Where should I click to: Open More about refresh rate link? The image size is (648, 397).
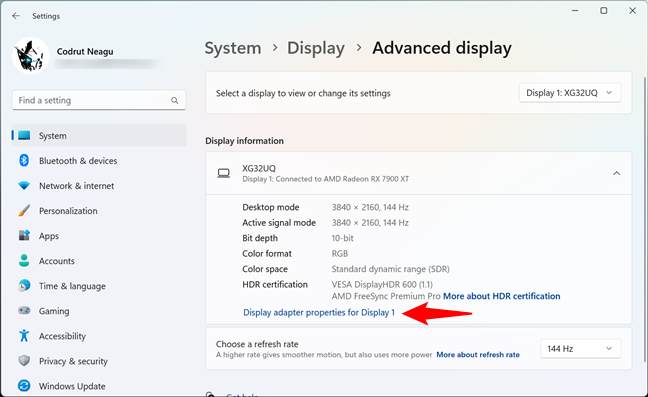[x=478, y=354]
